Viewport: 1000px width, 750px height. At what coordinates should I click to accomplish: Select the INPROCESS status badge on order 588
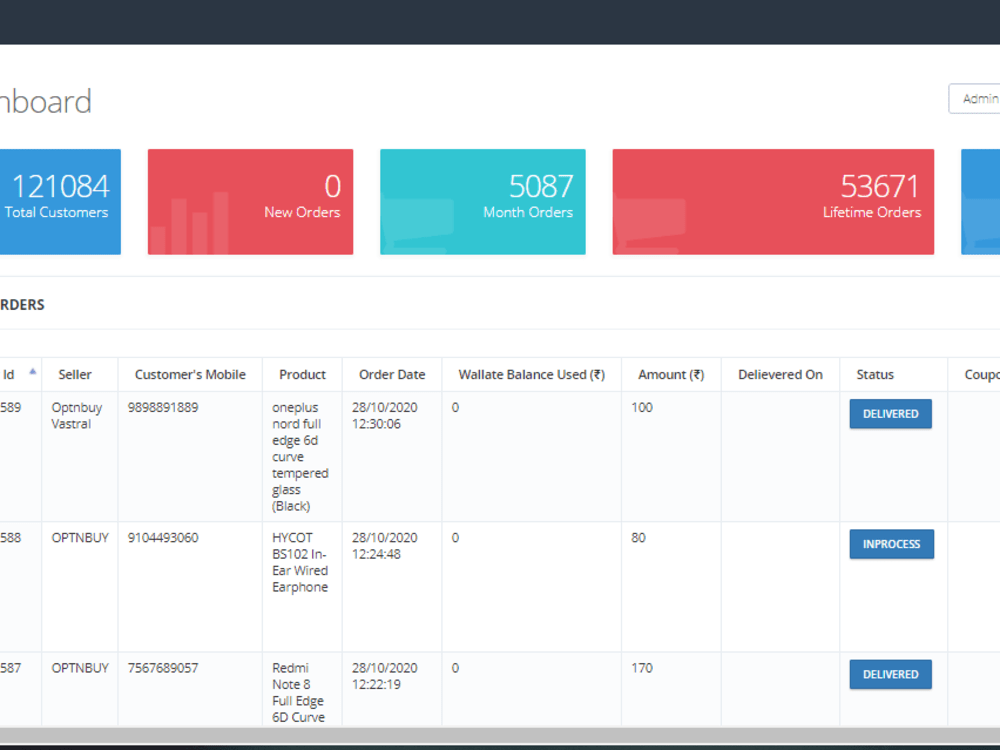891,544
